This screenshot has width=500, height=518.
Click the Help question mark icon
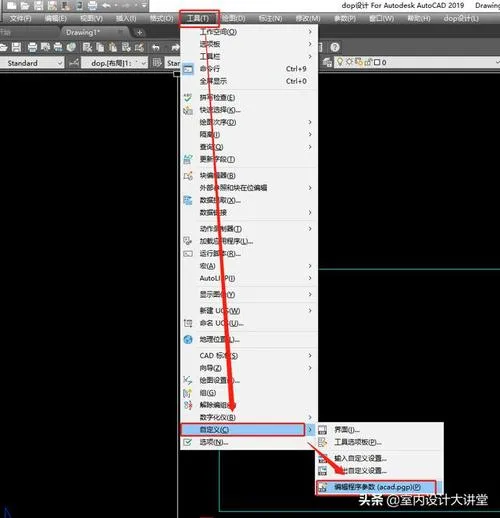[335, 47]
